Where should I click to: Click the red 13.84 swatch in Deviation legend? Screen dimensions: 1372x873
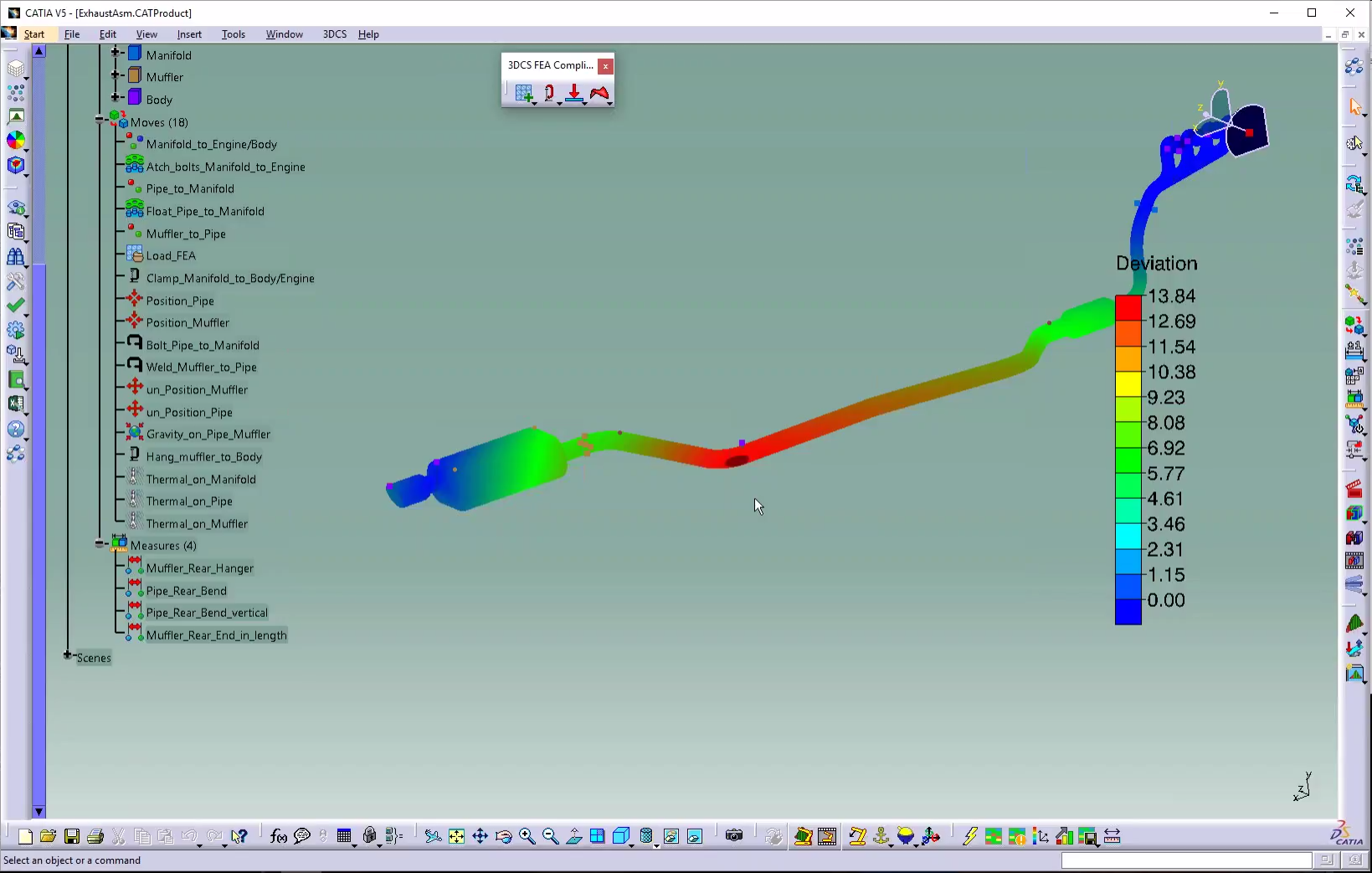point(1128,308)
